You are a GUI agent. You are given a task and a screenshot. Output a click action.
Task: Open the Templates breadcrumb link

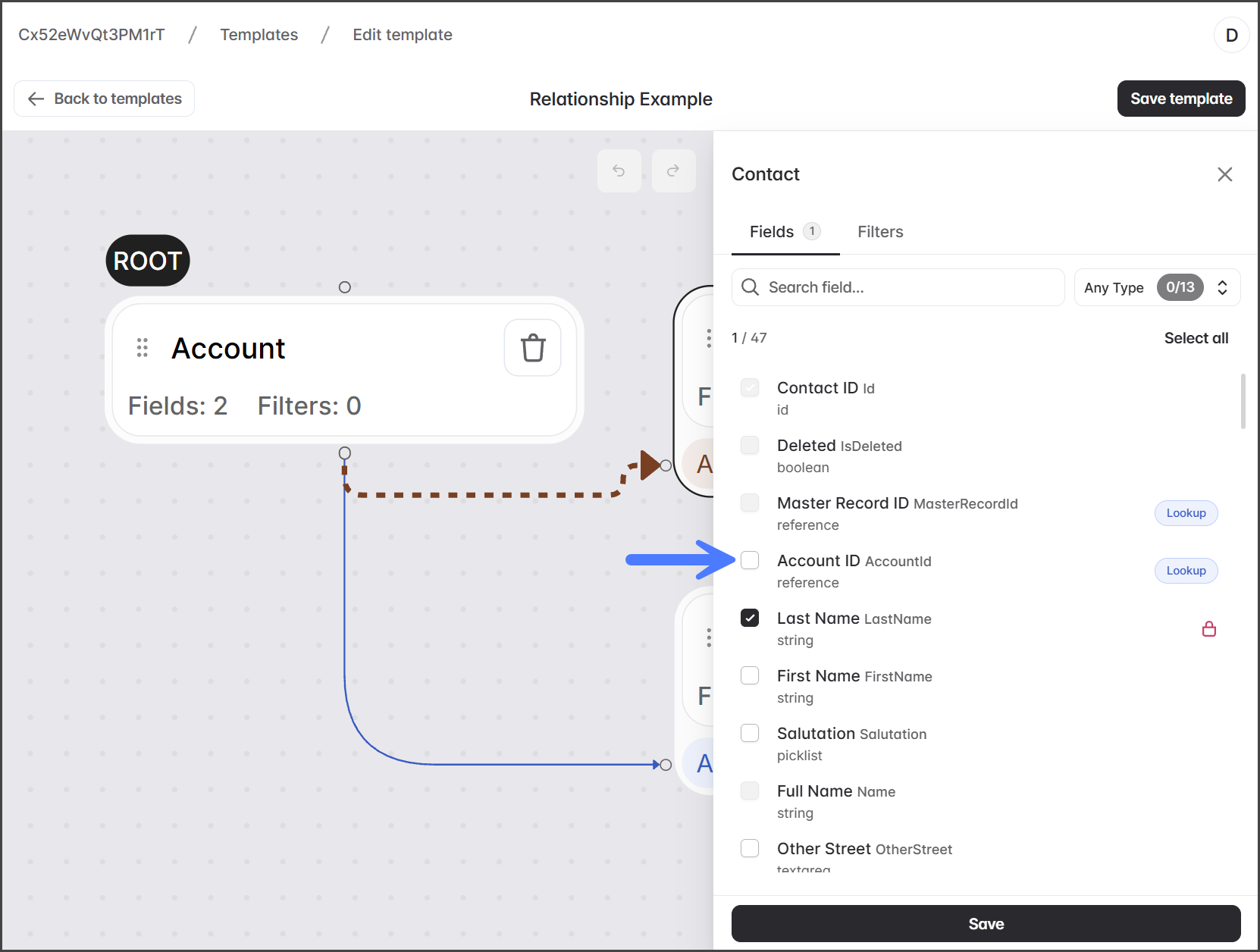coord(259,35)
